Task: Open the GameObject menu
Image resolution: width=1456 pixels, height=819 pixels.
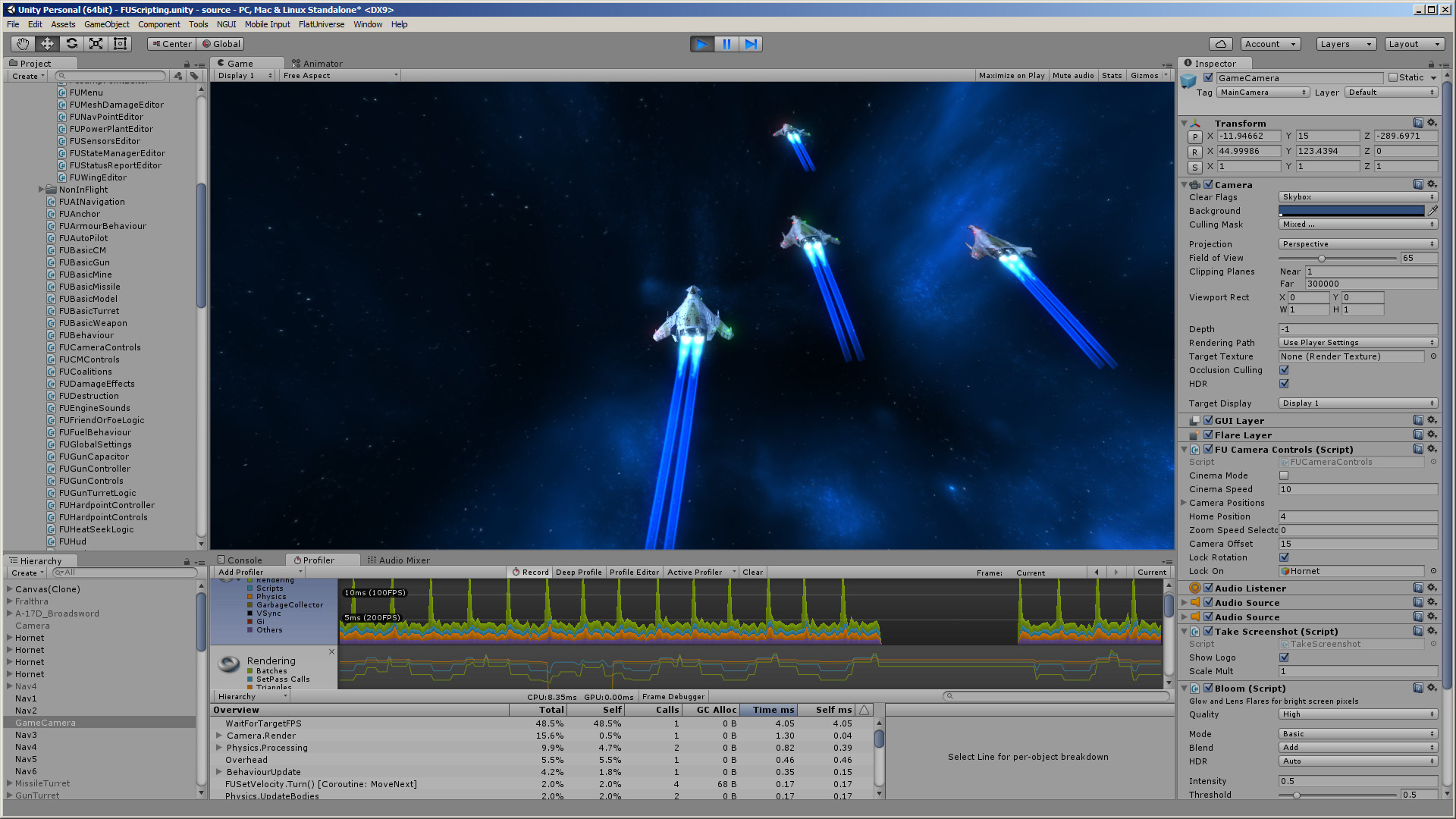Action: (106, 24)
